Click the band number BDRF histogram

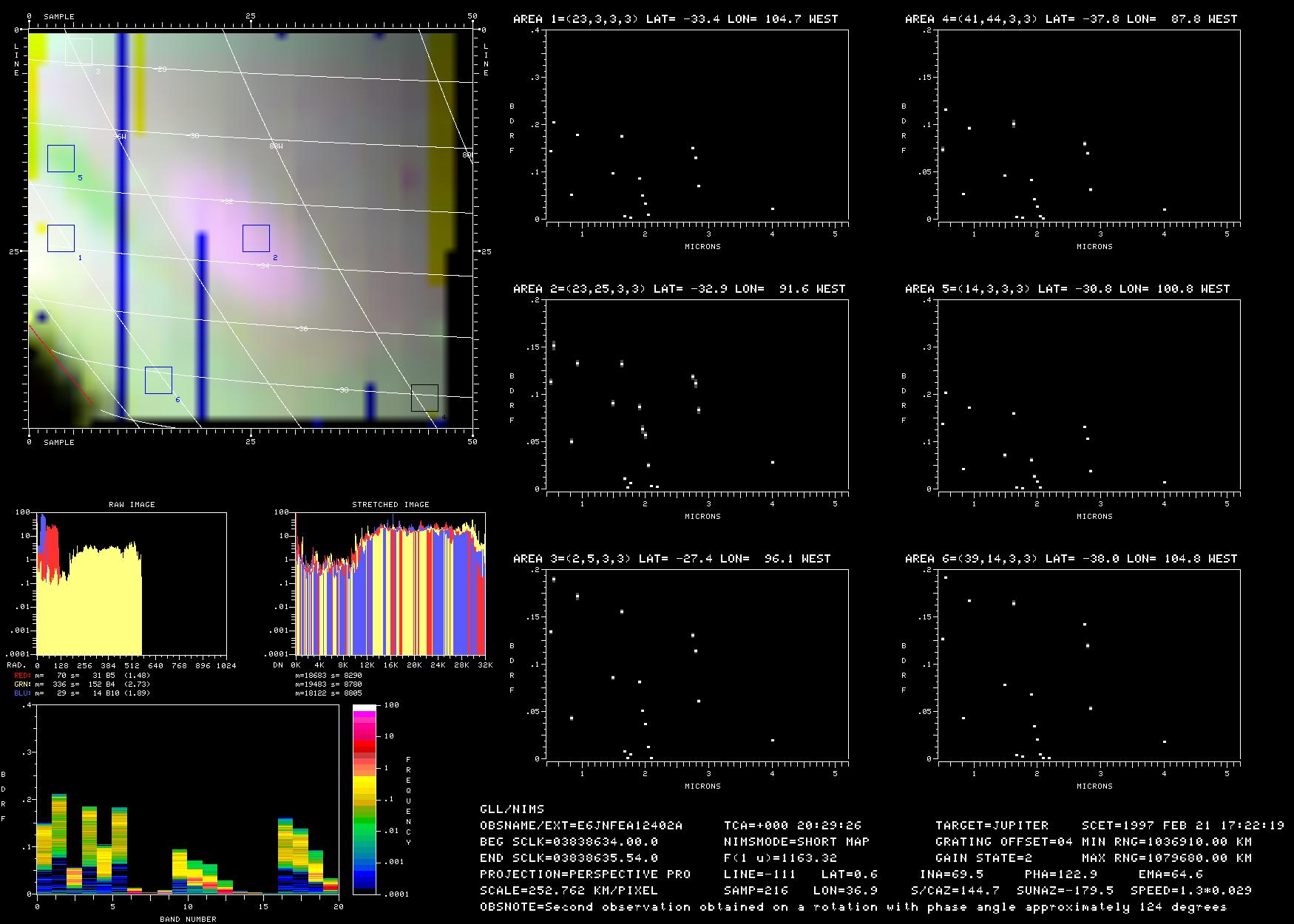click(x=187, y=800)
